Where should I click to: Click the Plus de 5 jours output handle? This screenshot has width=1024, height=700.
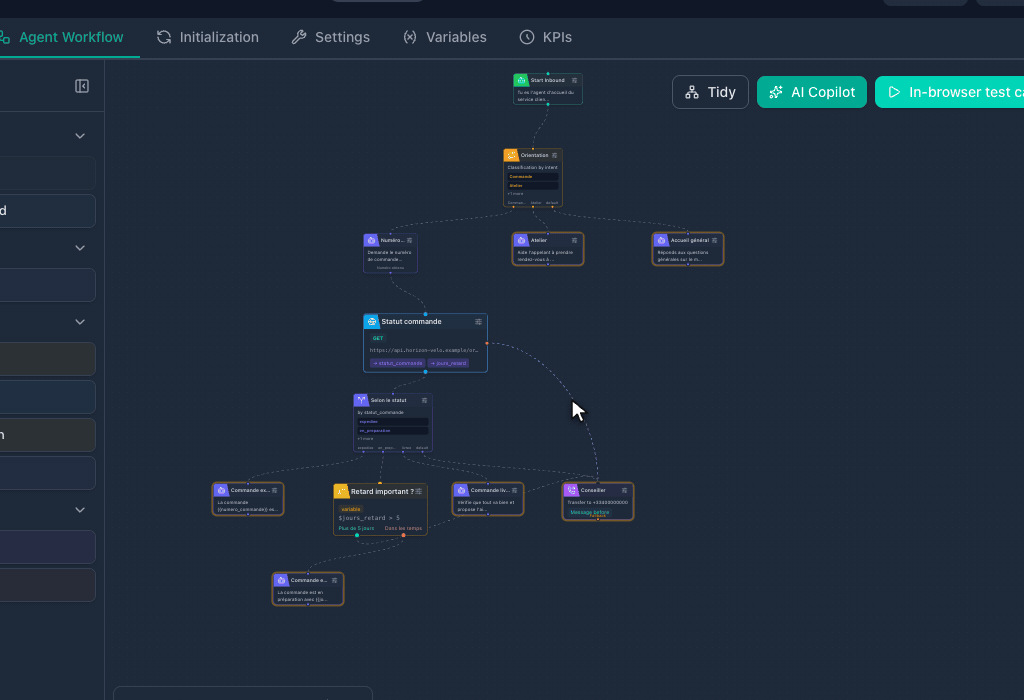(357, 535)
